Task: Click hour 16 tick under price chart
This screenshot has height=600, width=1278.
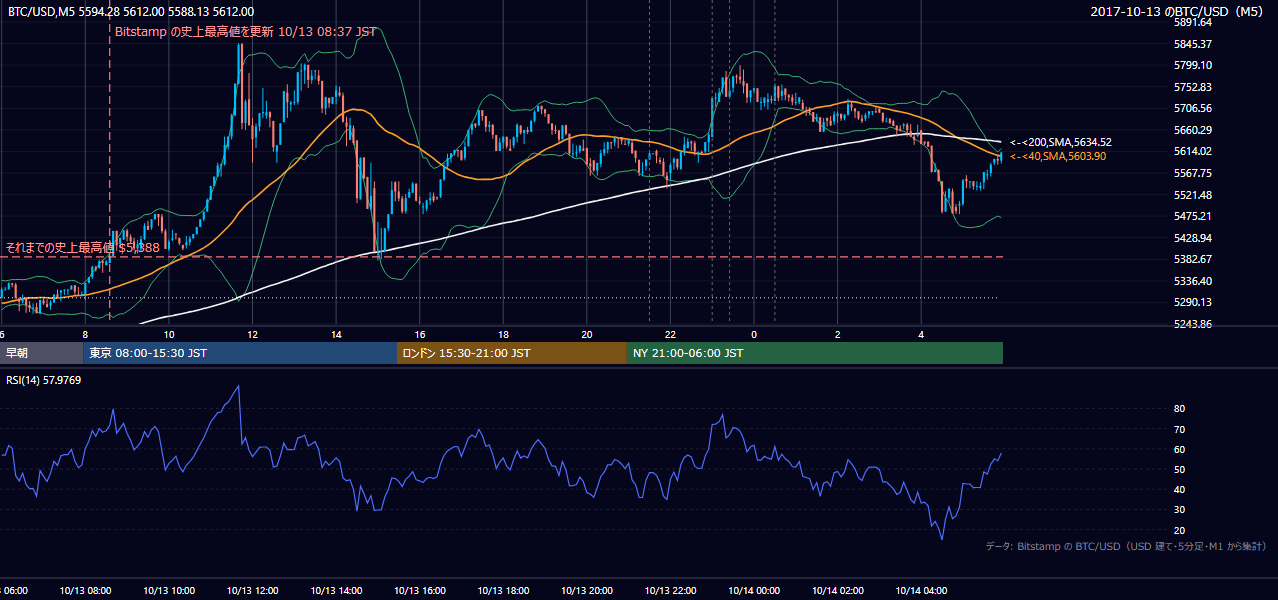Action: tap(420, 334)
